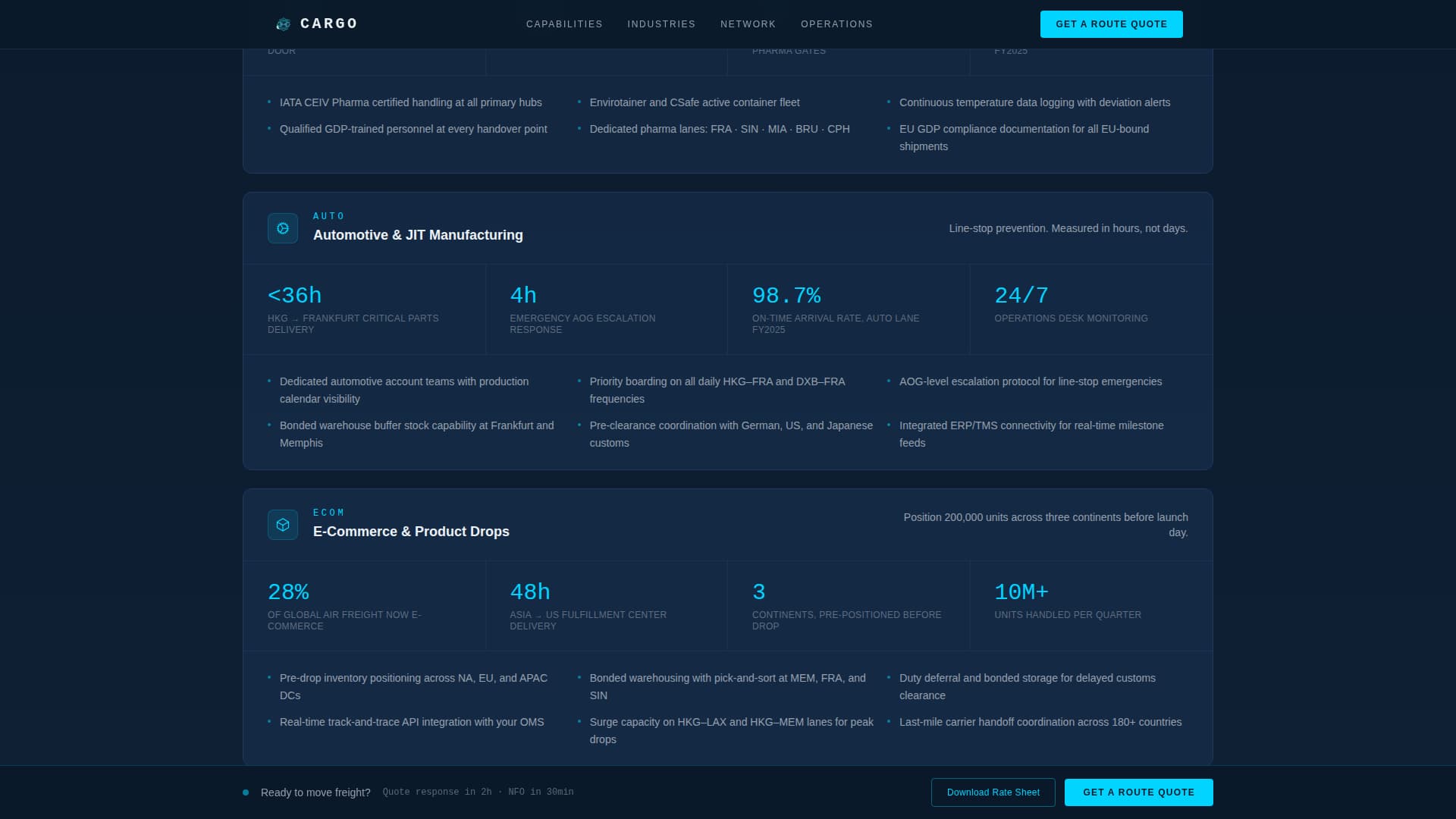The width and height of the screenshot is (1456, 819).
Task: Click the CARGO airplane logo icon
Action: (284, 24)
